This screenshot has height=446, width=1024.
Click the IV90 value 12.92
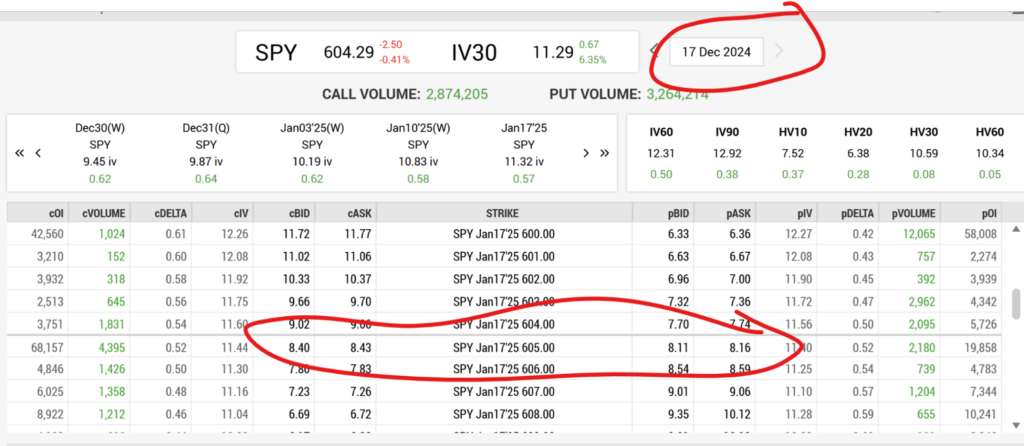tap(727, 153)
